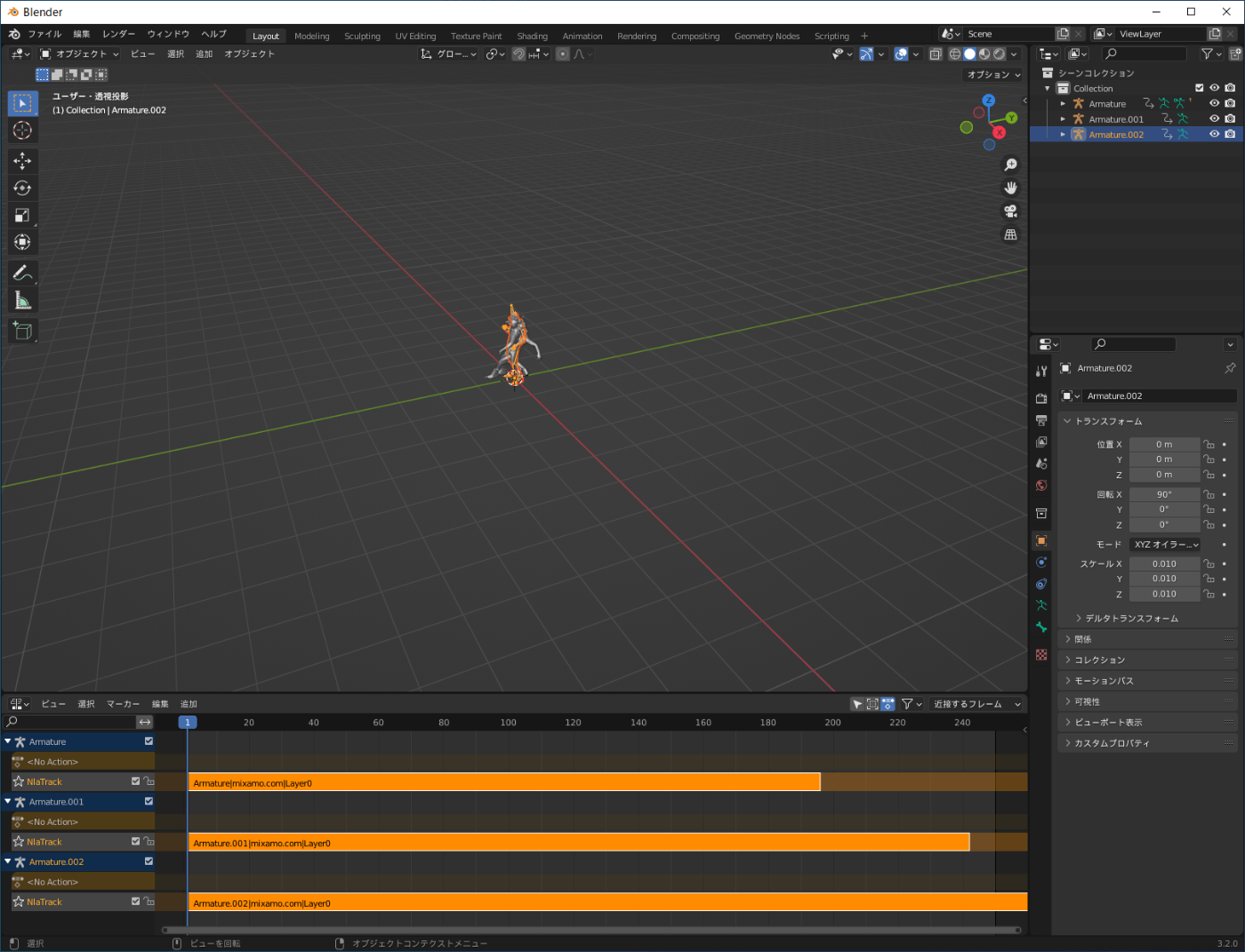
Task: Open the Texture properties tab icon
Action: 1041,655
